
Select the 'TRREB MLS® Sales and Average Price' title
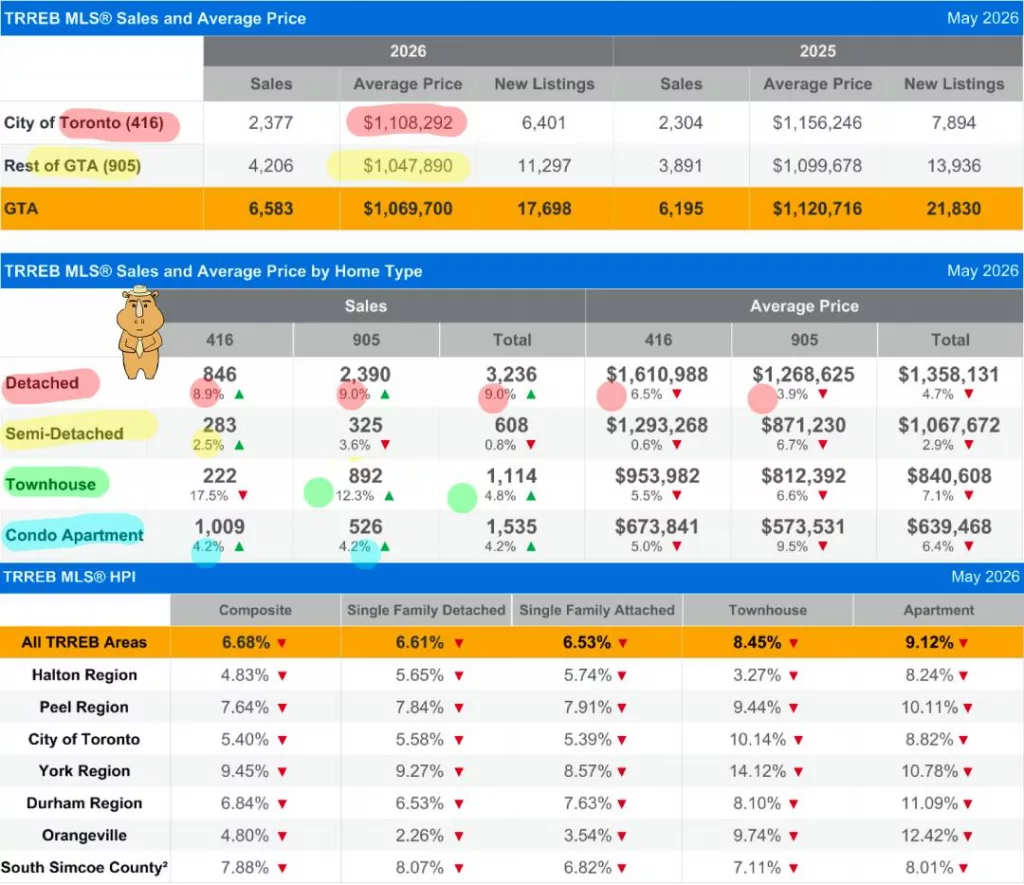(x=155, y=18)
